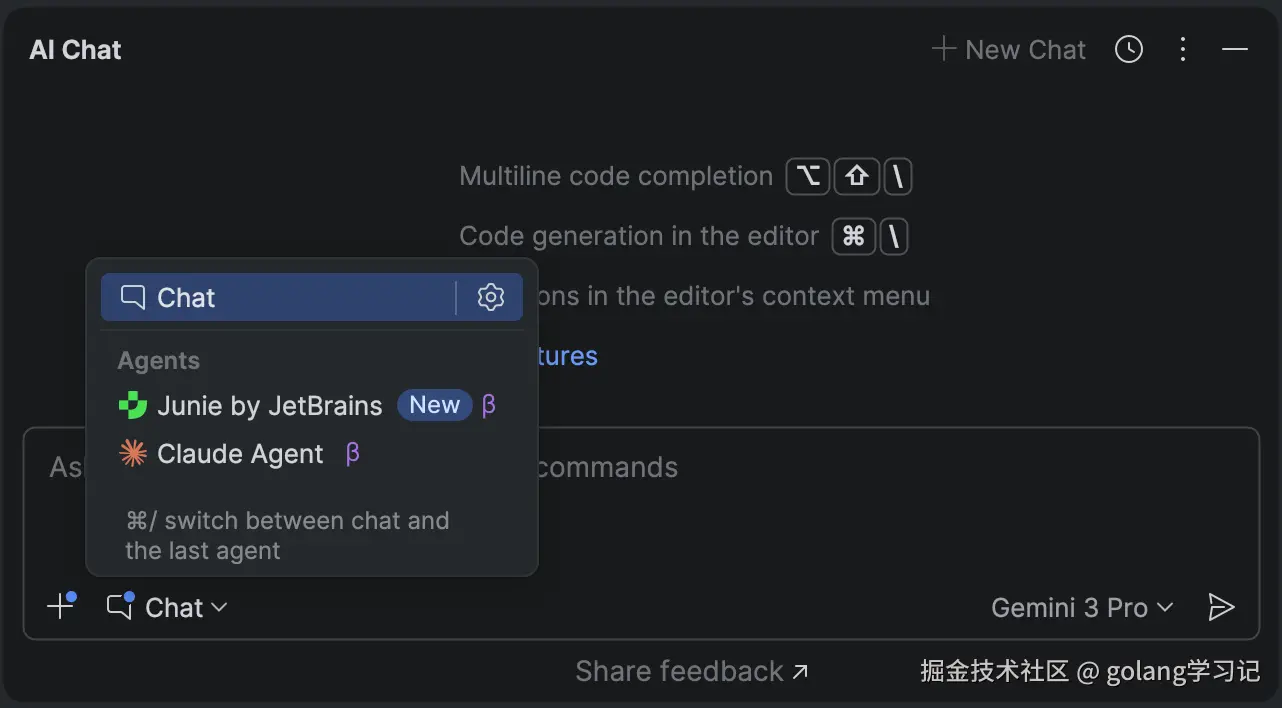
Task: Click the beta symbol next to Claude Agent
Action: 352,454
